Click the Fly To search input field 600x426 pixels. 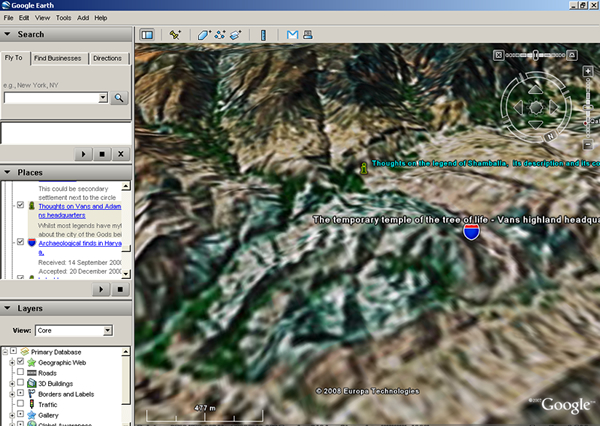pos(51,98)
